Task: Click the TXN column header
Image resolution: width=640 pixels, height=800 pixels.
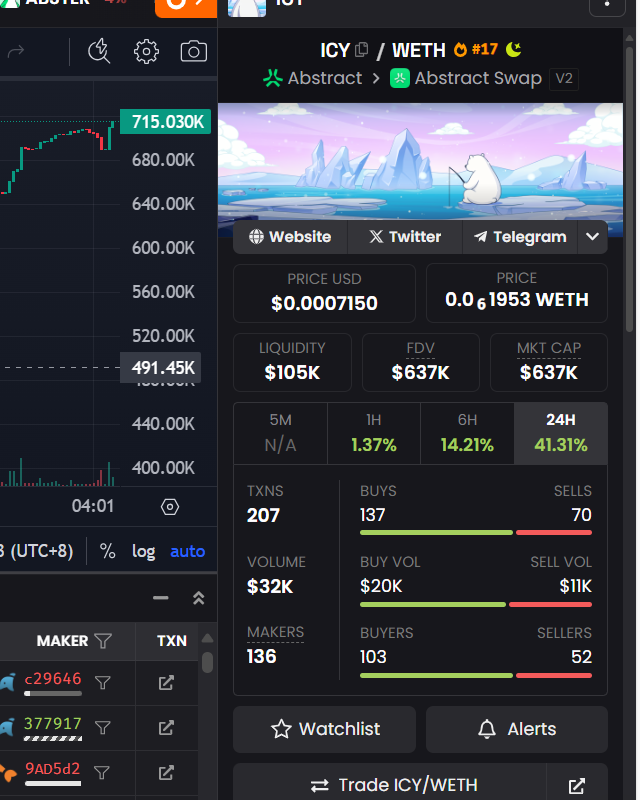Action: click(171, 641)
